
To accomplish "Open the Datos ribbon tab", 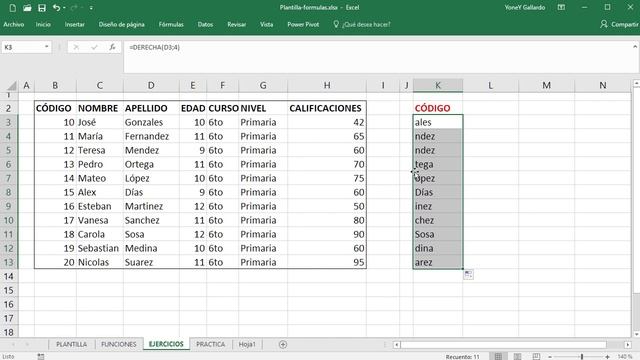I will [x=205, y=24].
